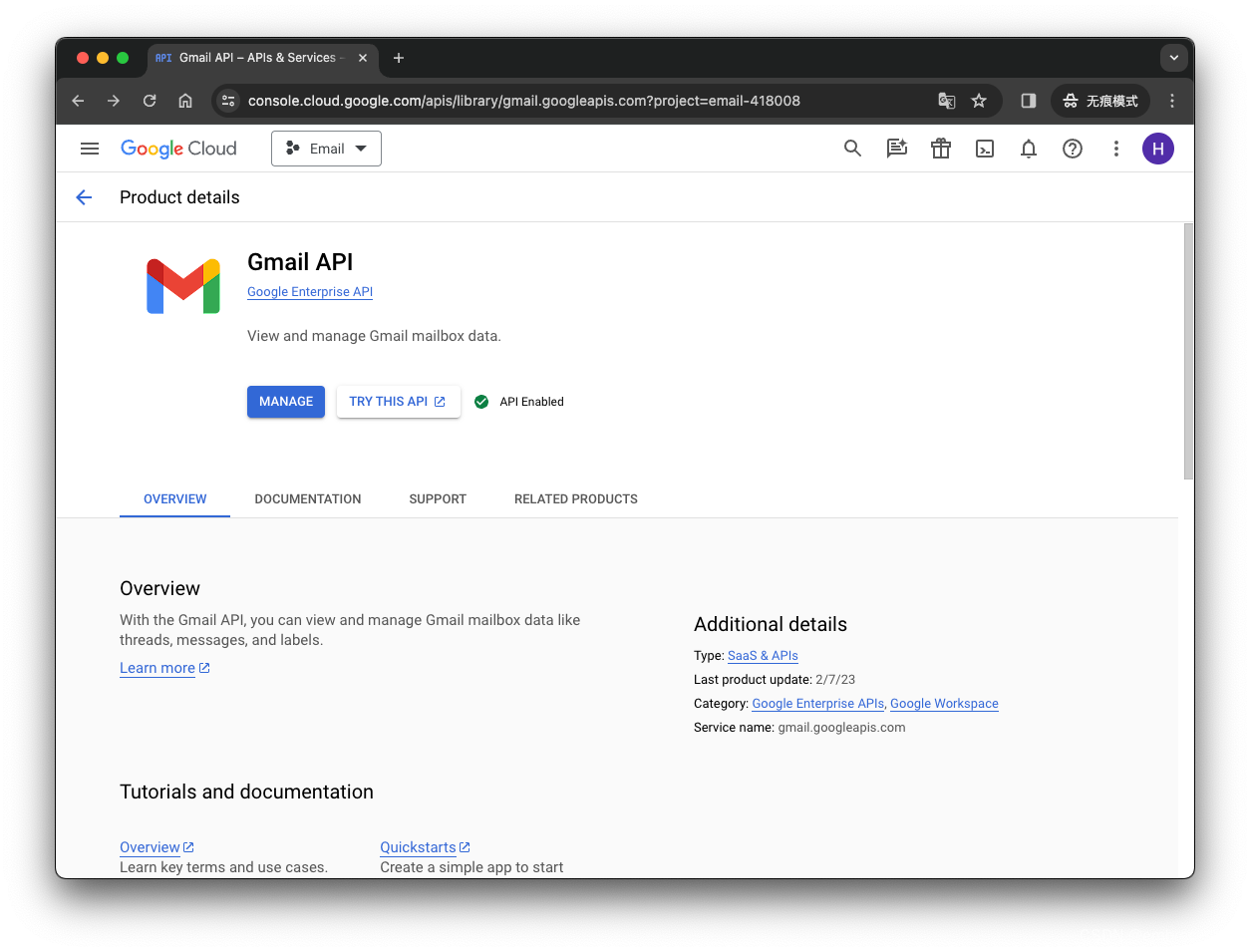The height and width of the screenshot is (952, 1250).
Task: Open the Email project selector dropdown
Action: pyautogui.click(x=326, y=149)
